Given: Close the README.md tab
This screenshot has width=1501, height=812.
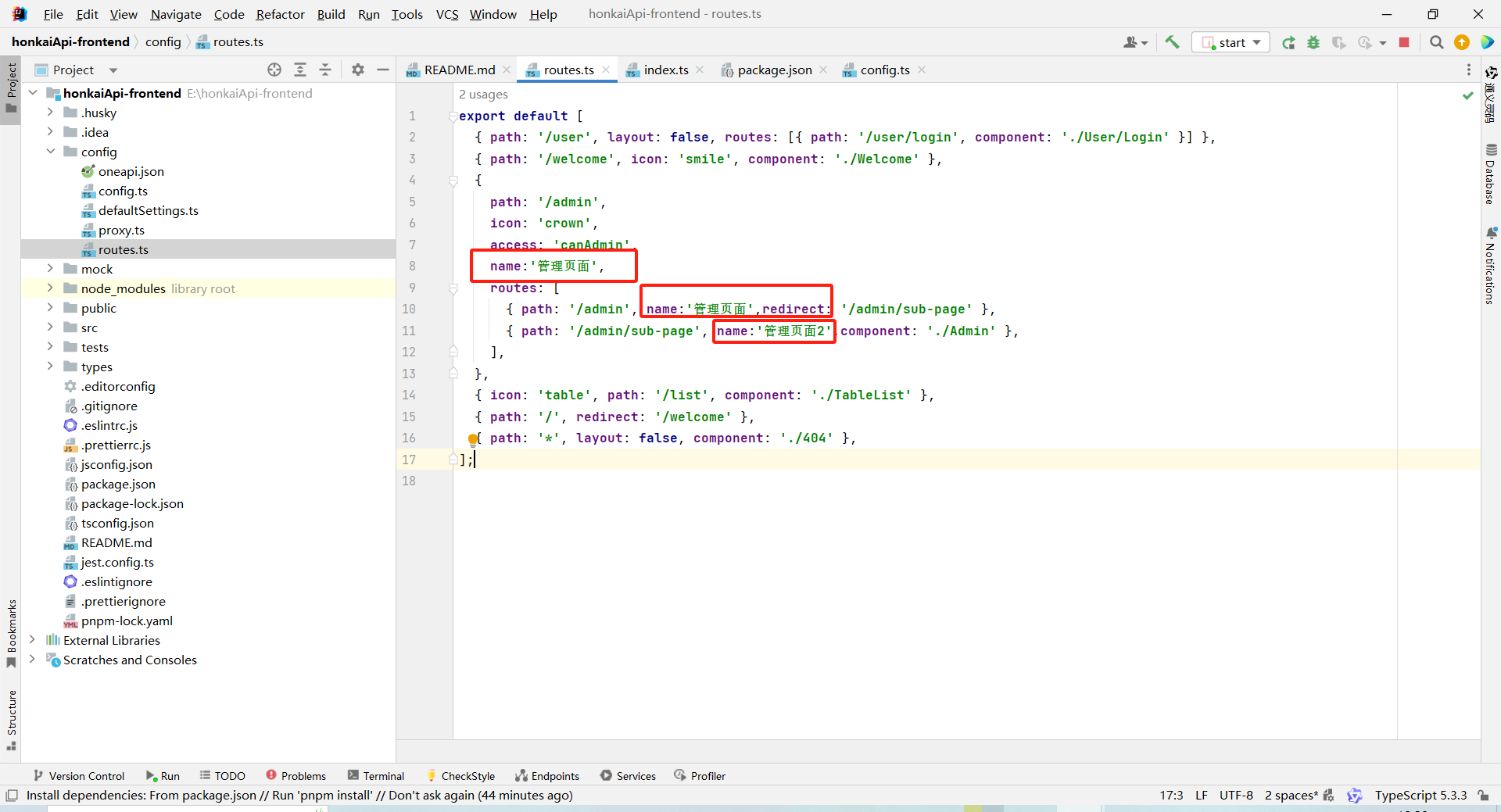Looking at the screenshot, I should [507, 70].
